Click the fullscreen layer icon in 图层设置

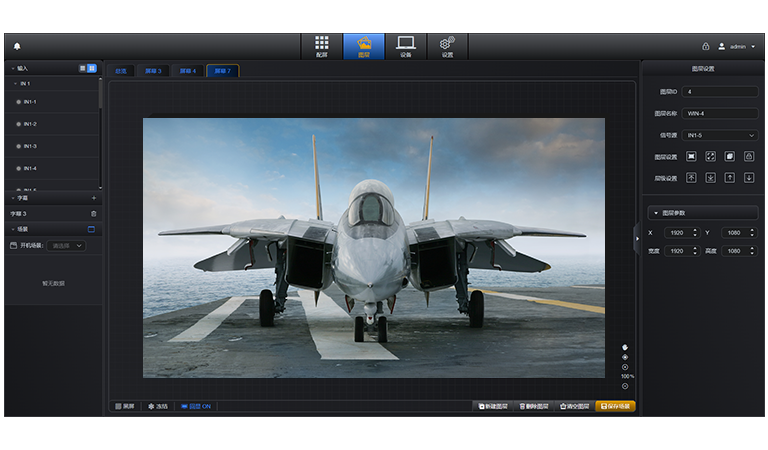pyautogui.click(x=710, y=156)
